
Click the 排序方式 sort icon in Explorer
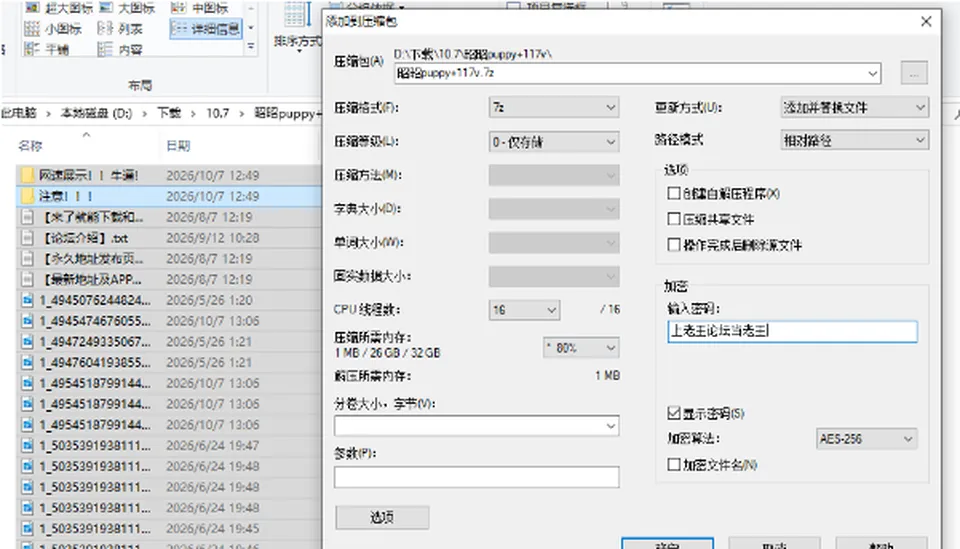click(x=298, y=15)
